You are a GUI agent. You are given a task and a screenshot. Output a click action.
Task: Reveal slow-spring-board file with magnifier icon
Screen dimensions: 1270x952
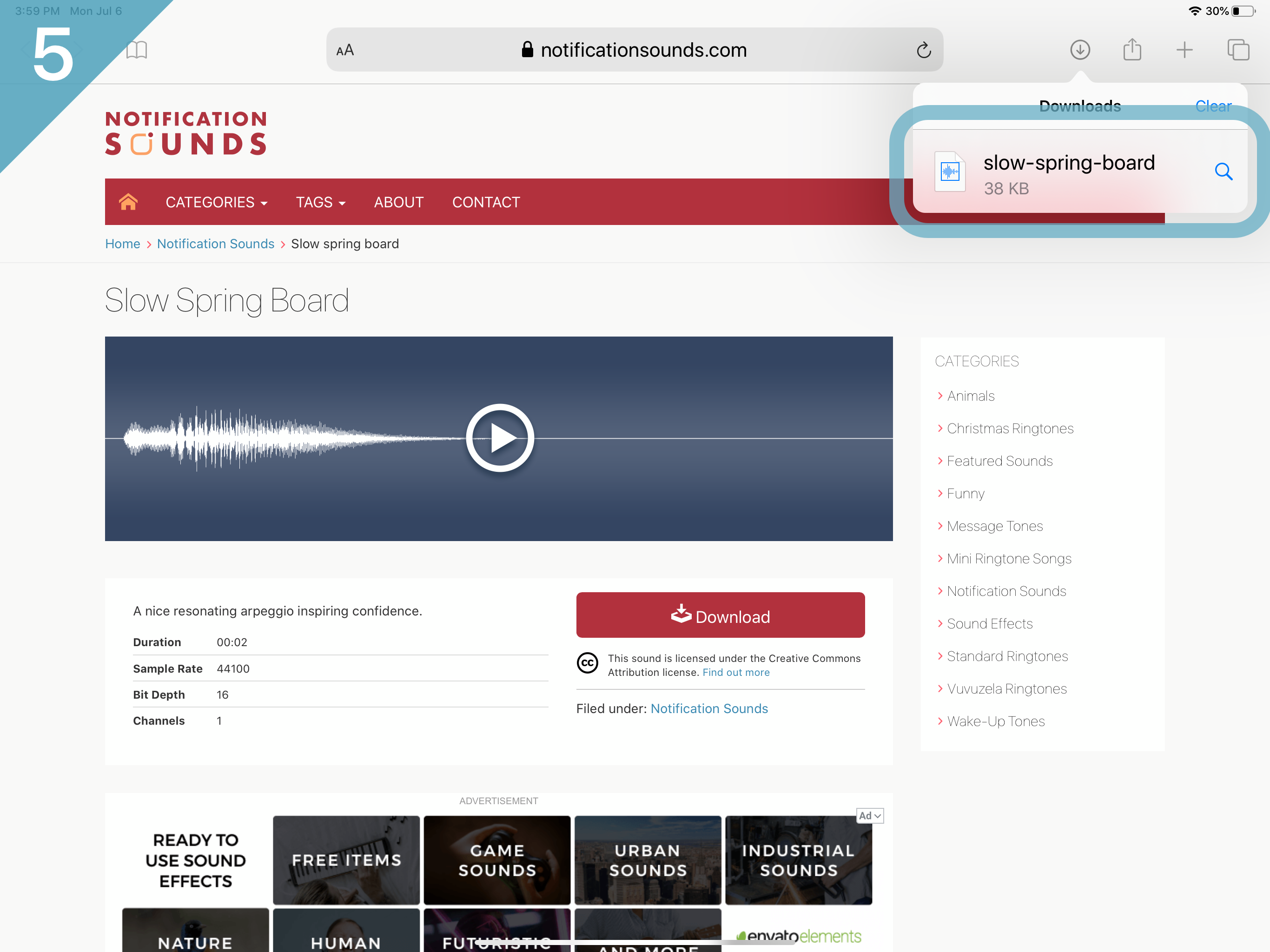1223,172
